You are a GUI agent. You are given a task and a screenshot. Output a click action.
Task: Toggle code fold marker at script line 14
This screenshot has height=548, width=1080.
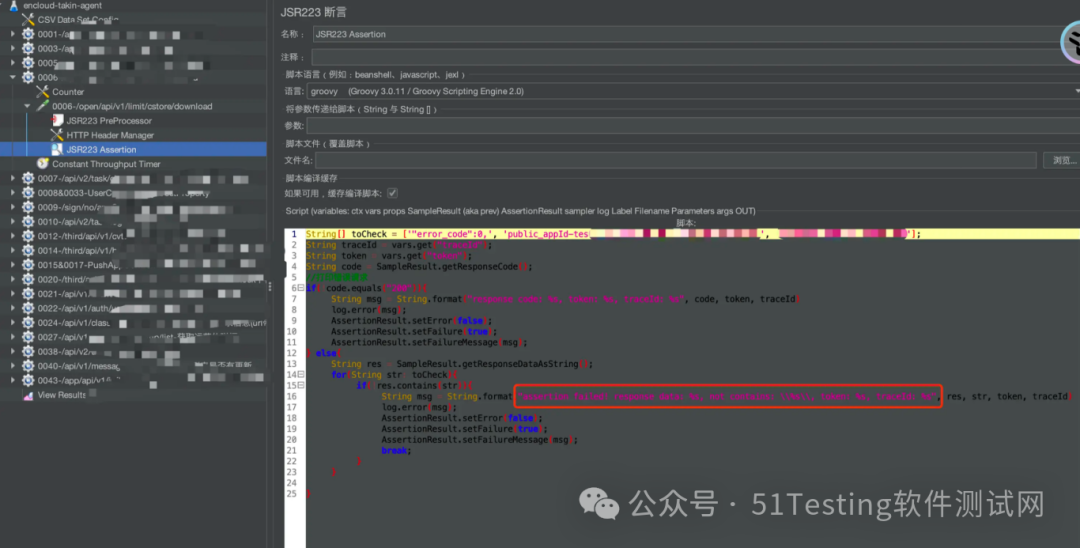(x=301, y=375)
